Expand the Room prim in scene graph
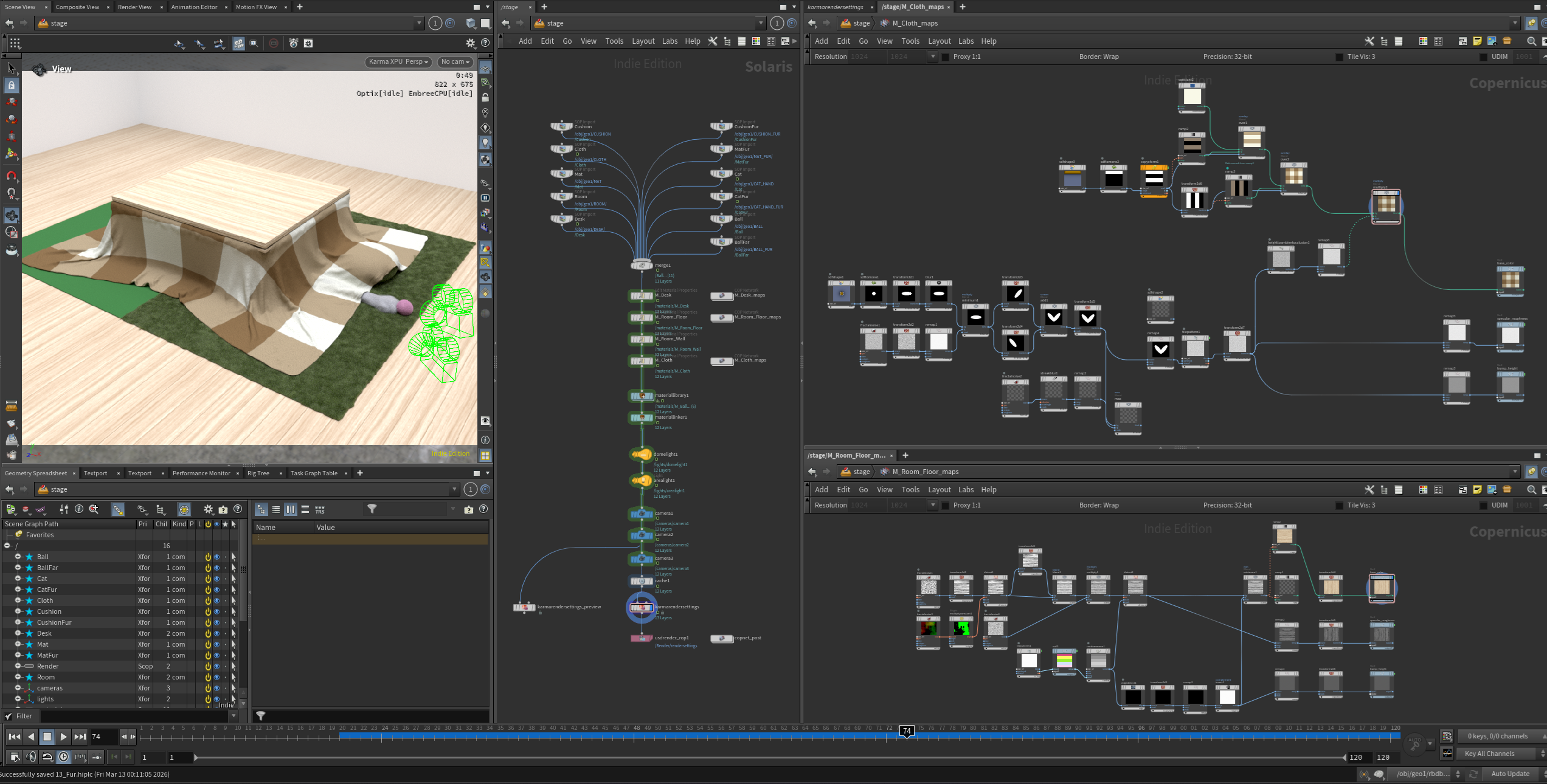Screen dimensions: 1547x784 tap(18, 677)
